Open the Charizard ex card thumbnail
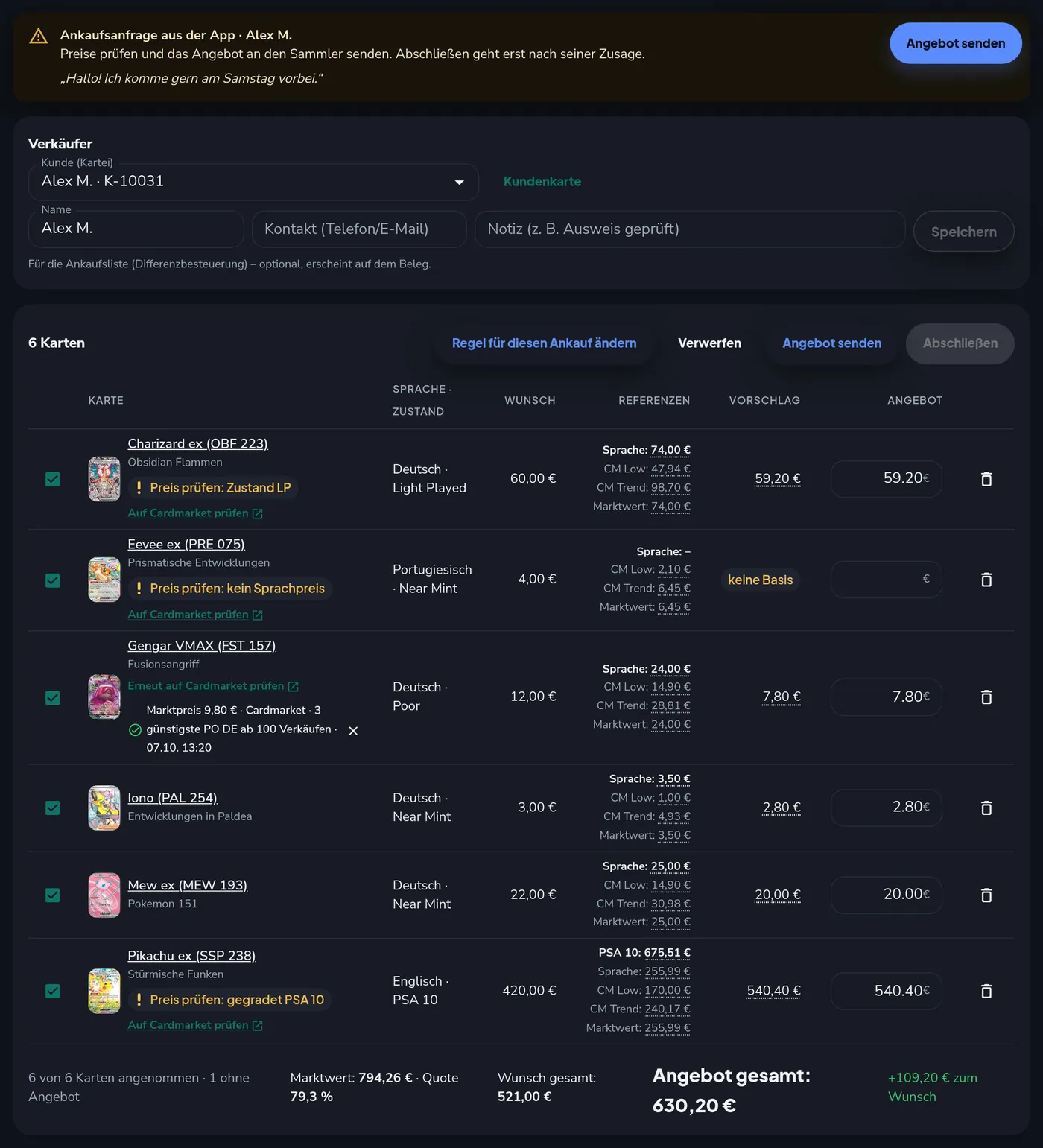The image size is (1043, 1148). 104,479
